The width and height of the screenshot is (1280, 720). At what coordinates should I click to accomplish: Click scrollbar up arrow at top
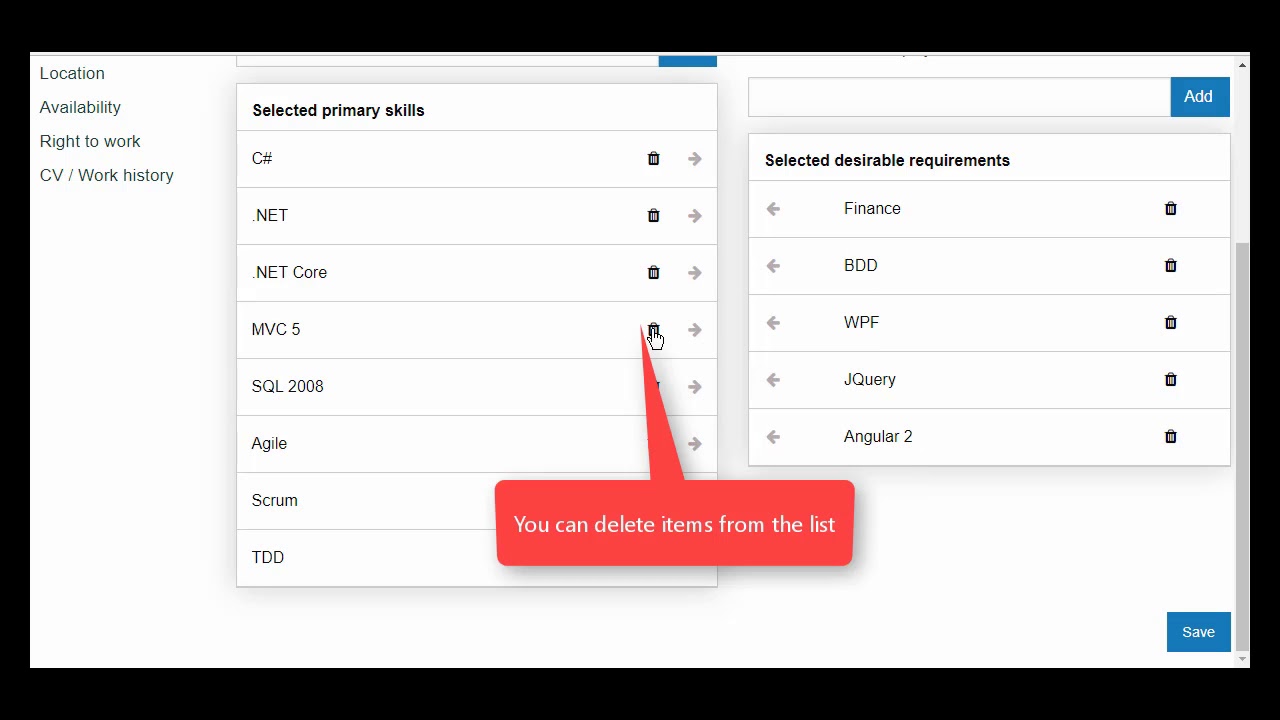1242,65
